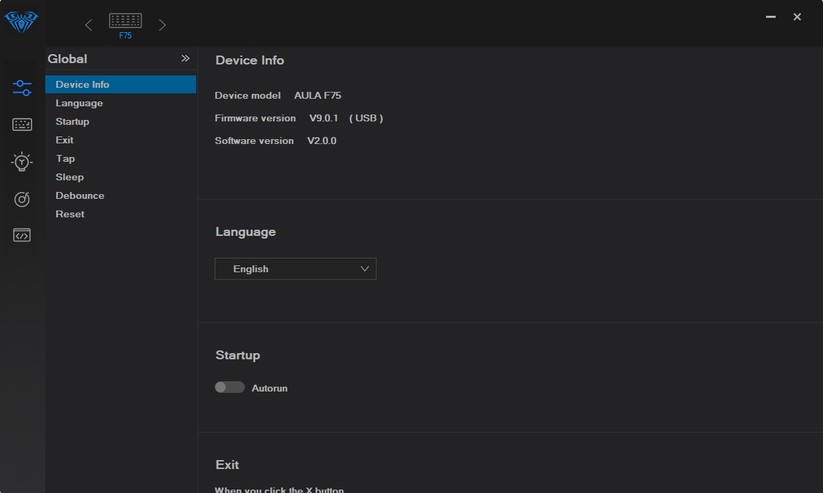Open the global settings sliders icon
The height and width of the screenshot is (493, 823).
coord(22,88)
